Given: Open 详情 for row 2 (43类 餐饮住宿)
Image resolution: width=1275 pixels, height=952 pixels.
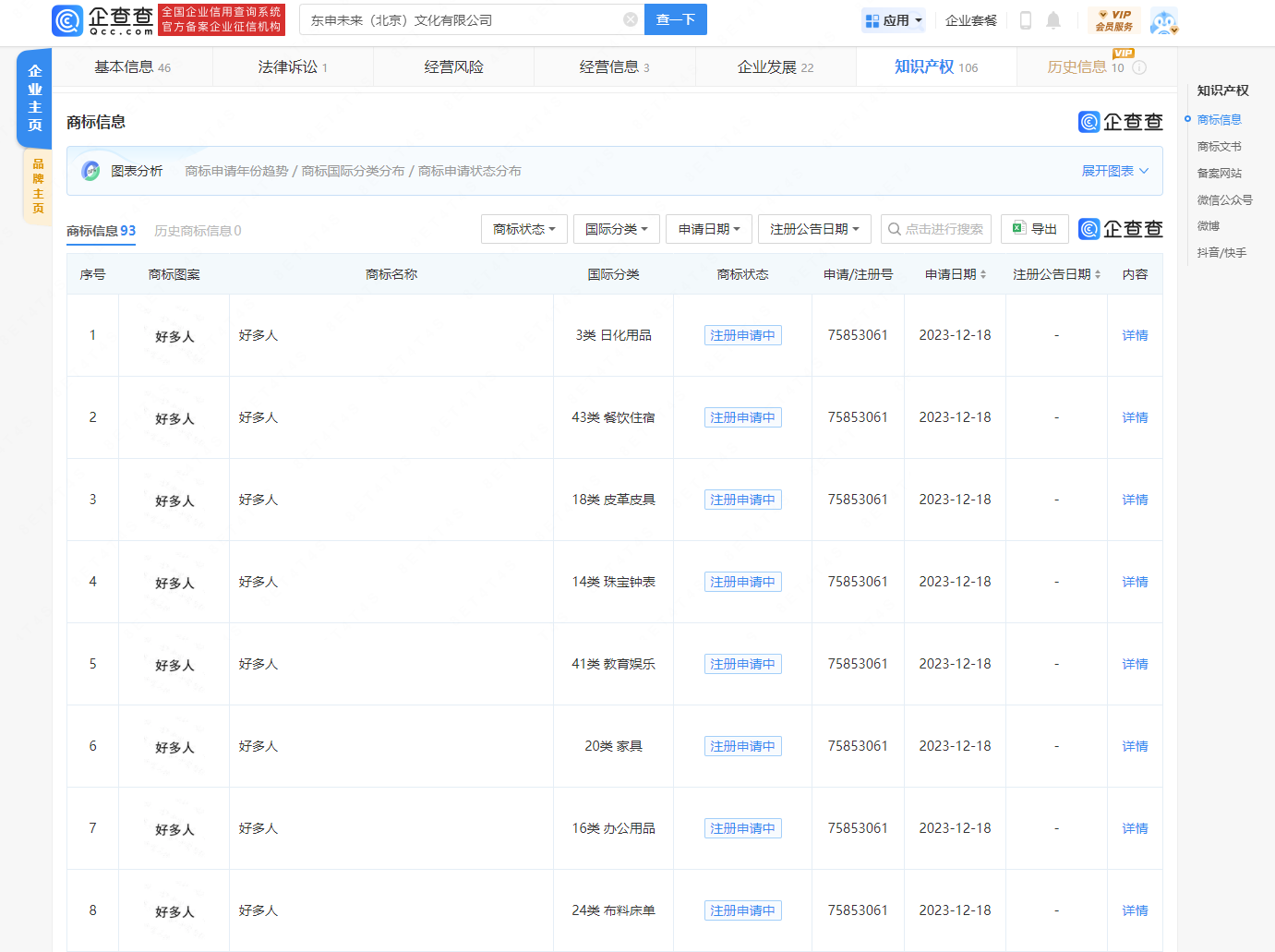Looking at the screenshot, I should pyautogui.click(x=1135, y=417).
